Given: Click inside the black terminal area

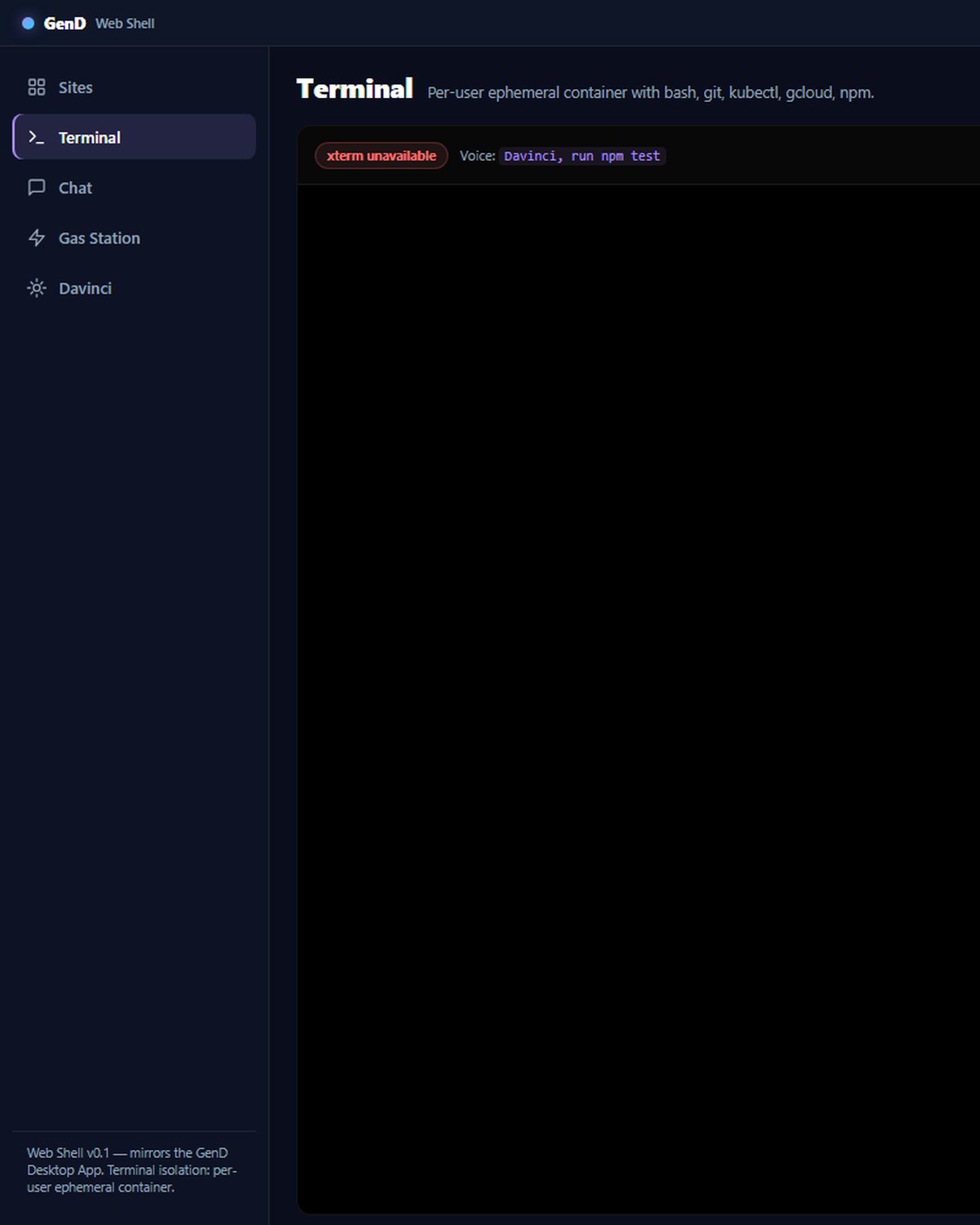Looking at the screenshot, I should click(639, 698).
